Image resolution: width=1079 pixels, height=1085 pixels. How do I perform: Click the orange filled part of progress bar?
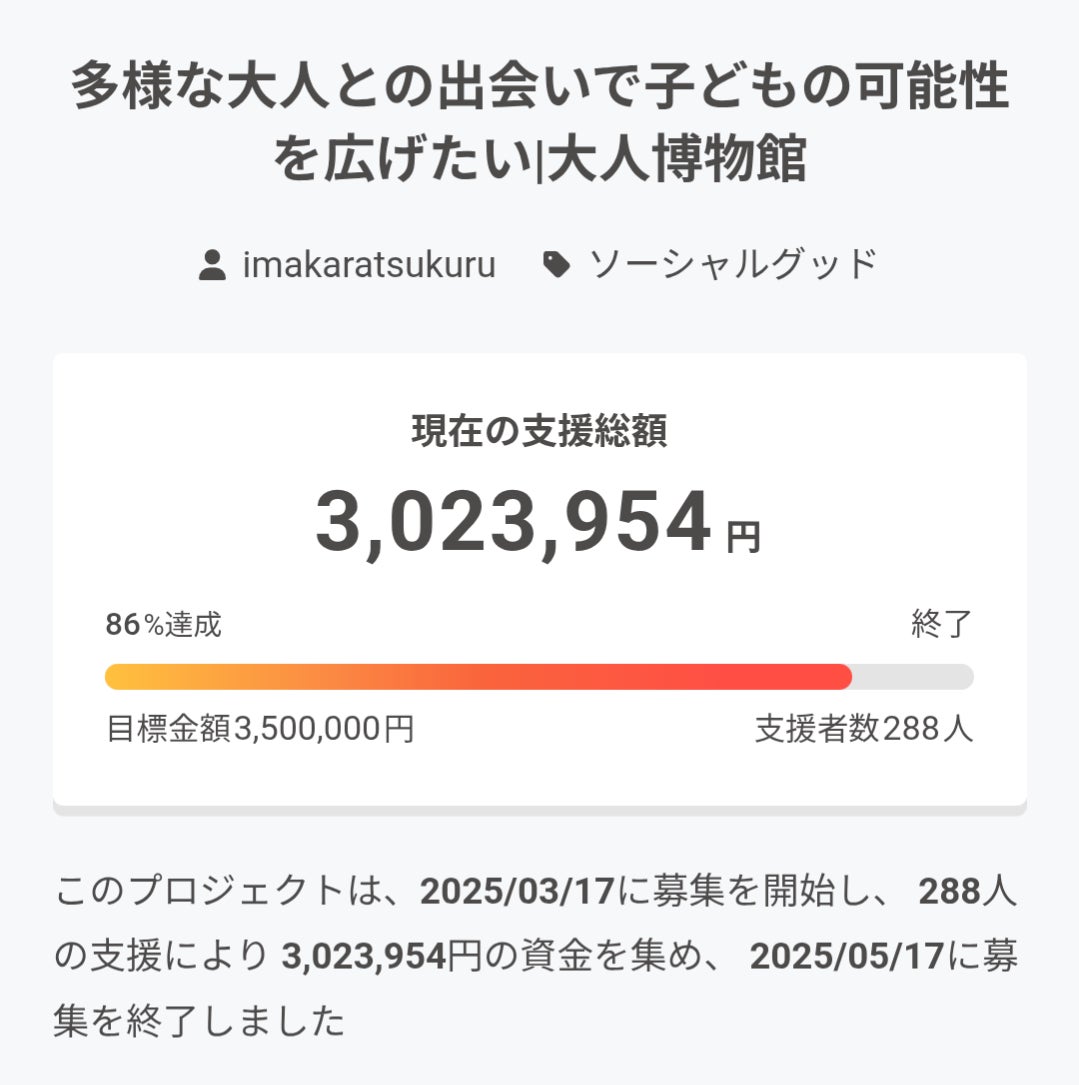478,677
